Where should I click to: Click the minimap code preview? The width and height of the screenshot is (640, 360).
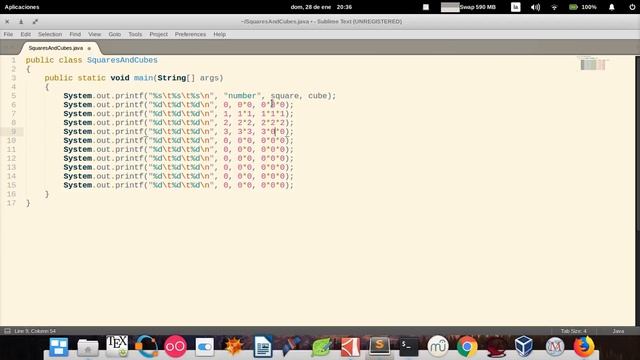593,64
